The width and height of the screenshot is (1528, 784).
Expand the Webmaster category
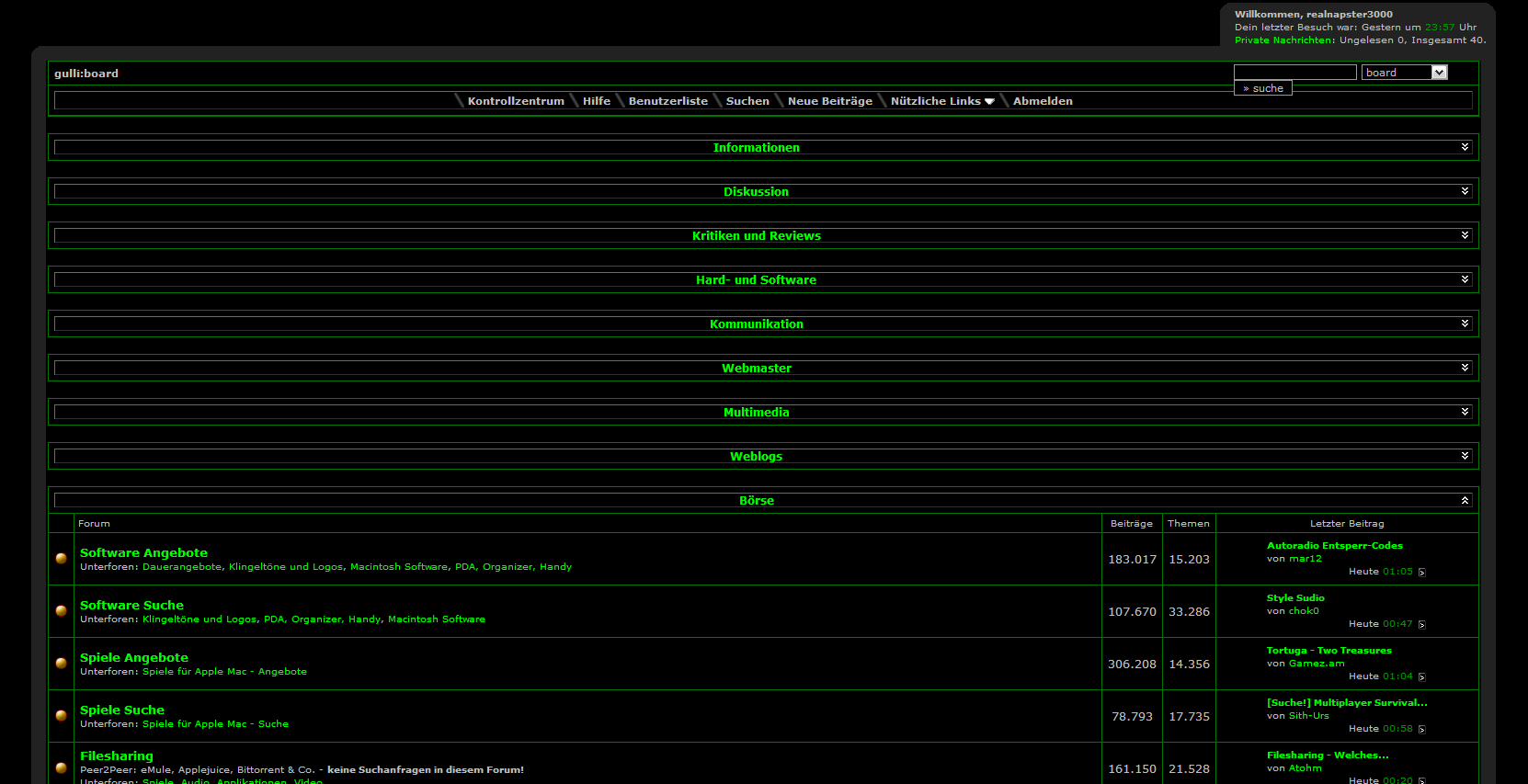coord(1465,368)
